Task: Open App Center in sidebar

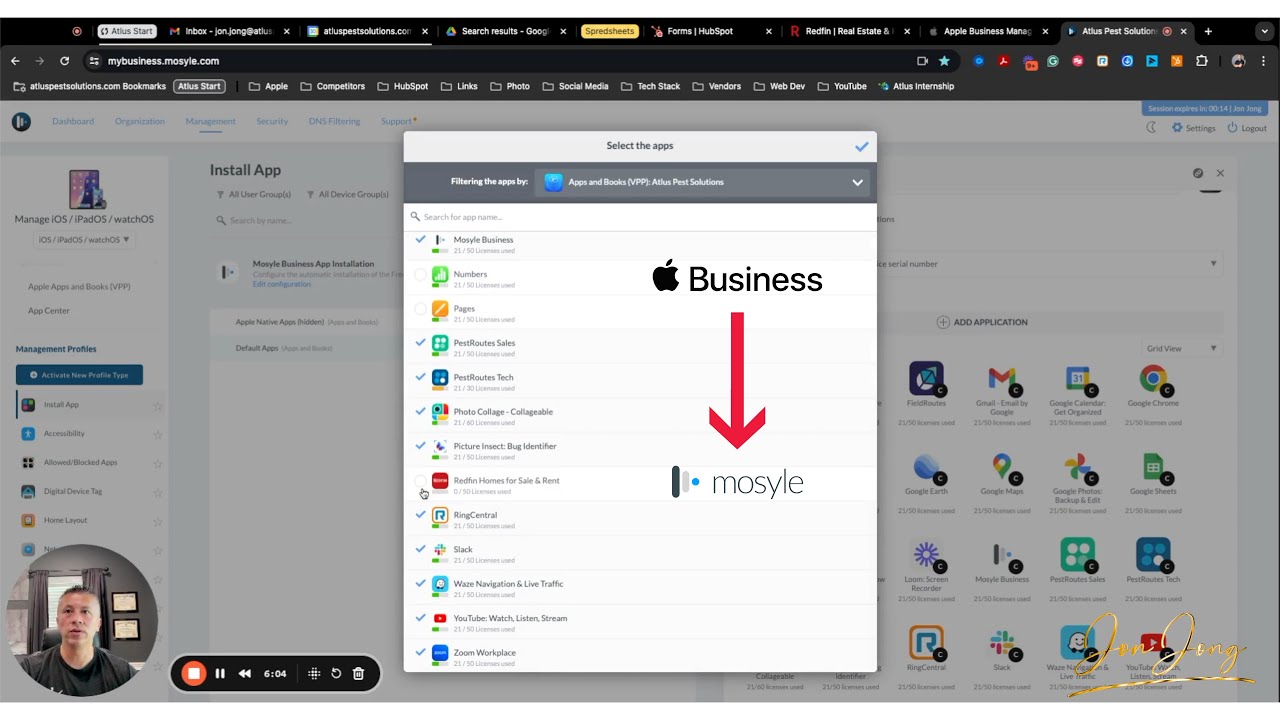Action: pos(49,310)
